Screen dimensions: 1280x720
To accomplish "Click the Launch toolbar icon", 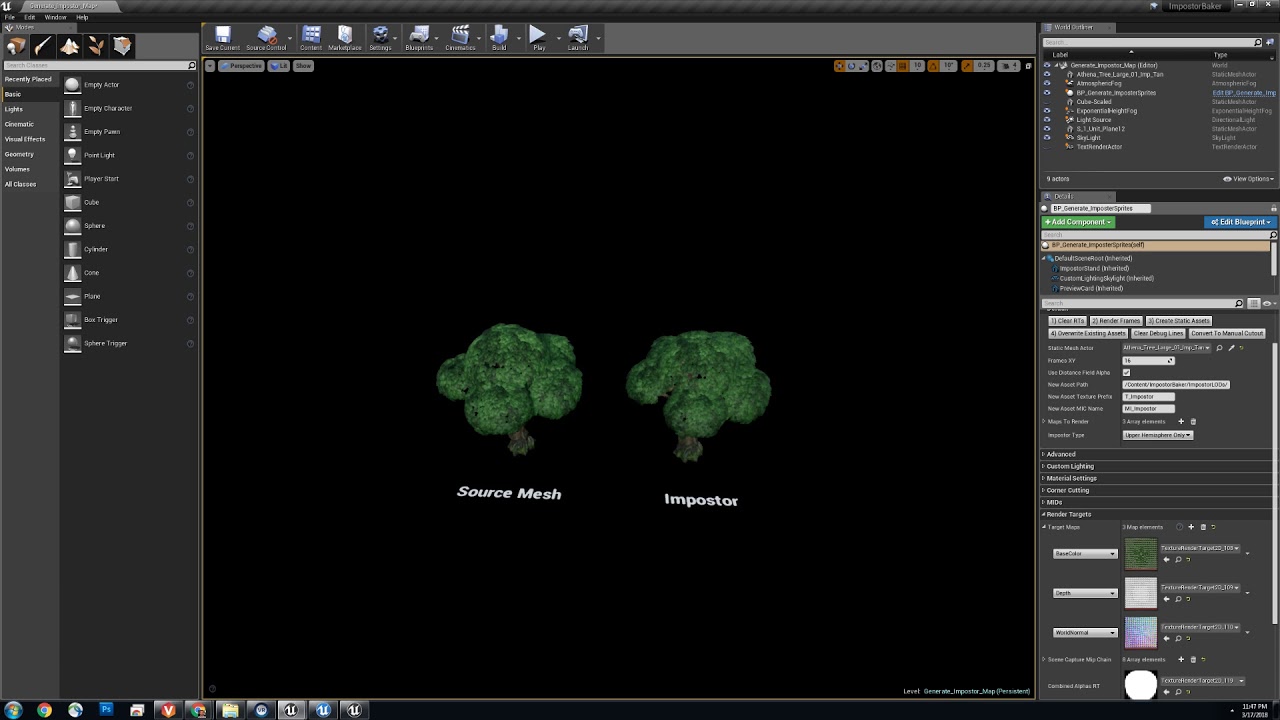I will [x=578, y=38].
